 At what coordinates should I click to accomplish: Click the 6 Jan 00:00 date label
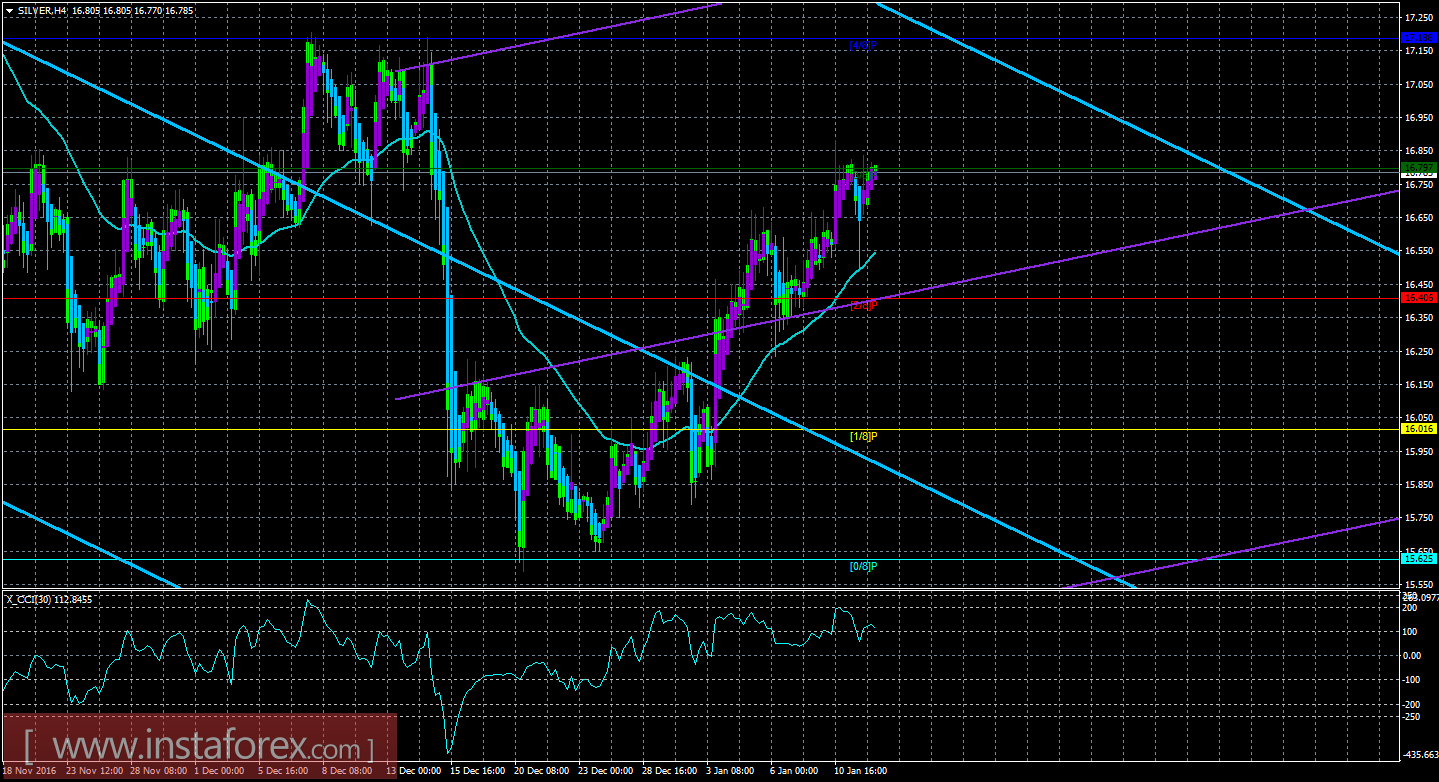794,771
